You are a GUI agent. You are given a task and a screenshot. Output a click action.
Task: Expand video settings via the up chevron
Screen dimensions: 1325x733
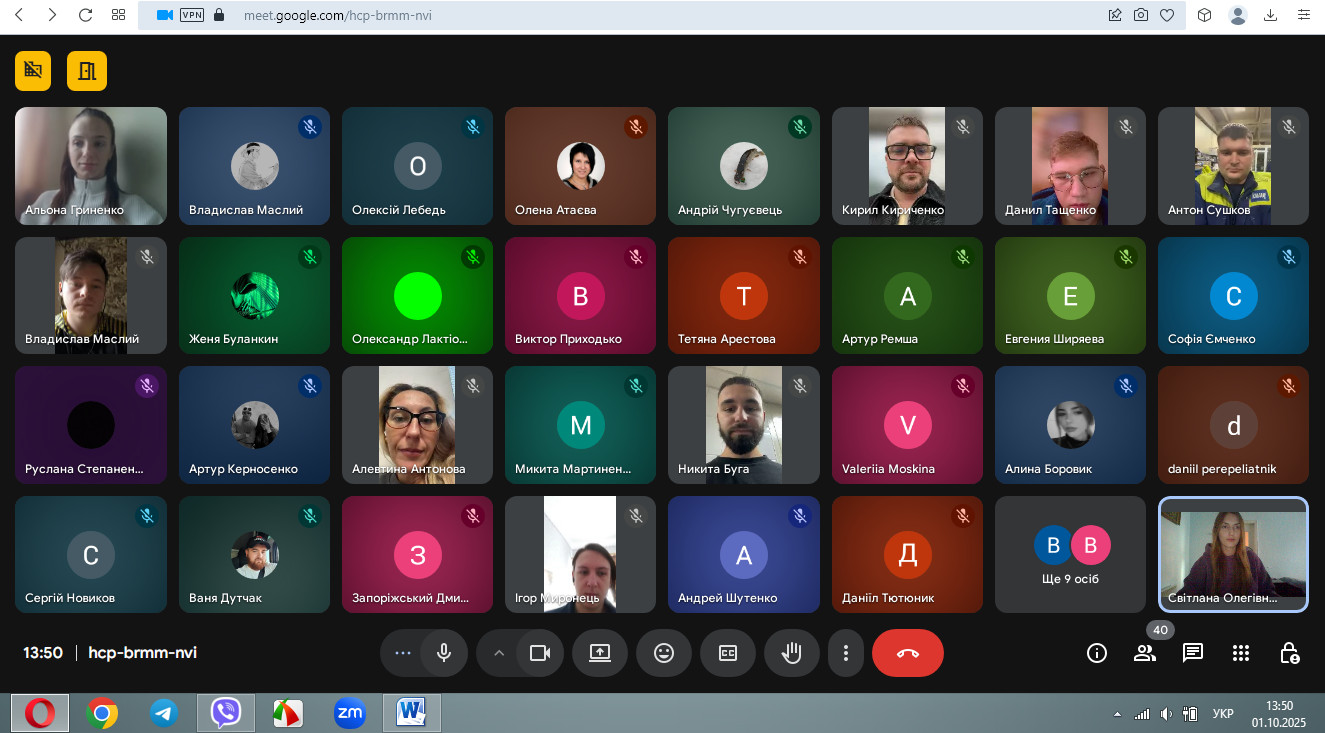click(x=498, y=653)
